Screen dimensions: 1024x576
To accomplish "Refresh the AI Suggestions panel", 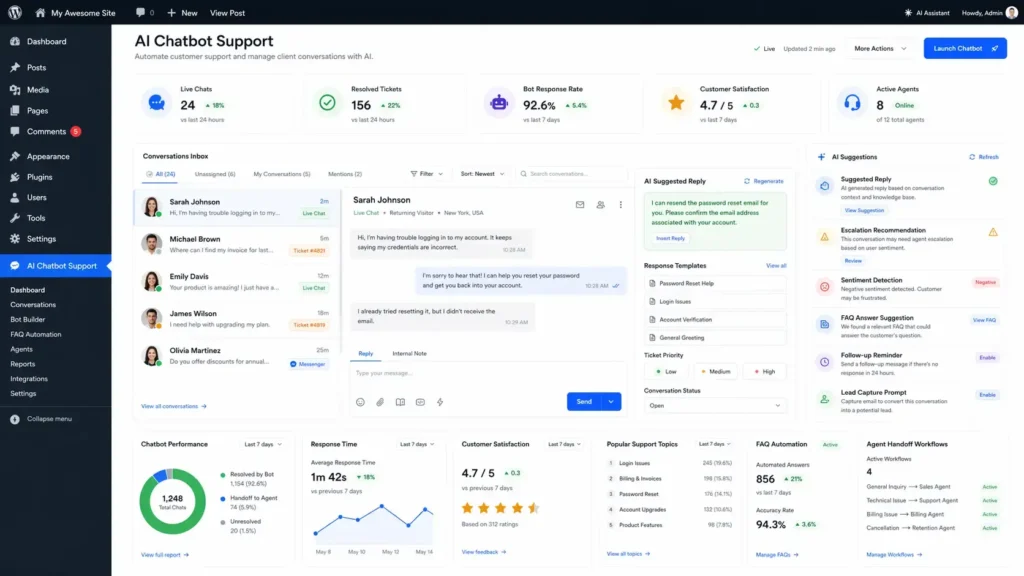I will pos(984,157).
